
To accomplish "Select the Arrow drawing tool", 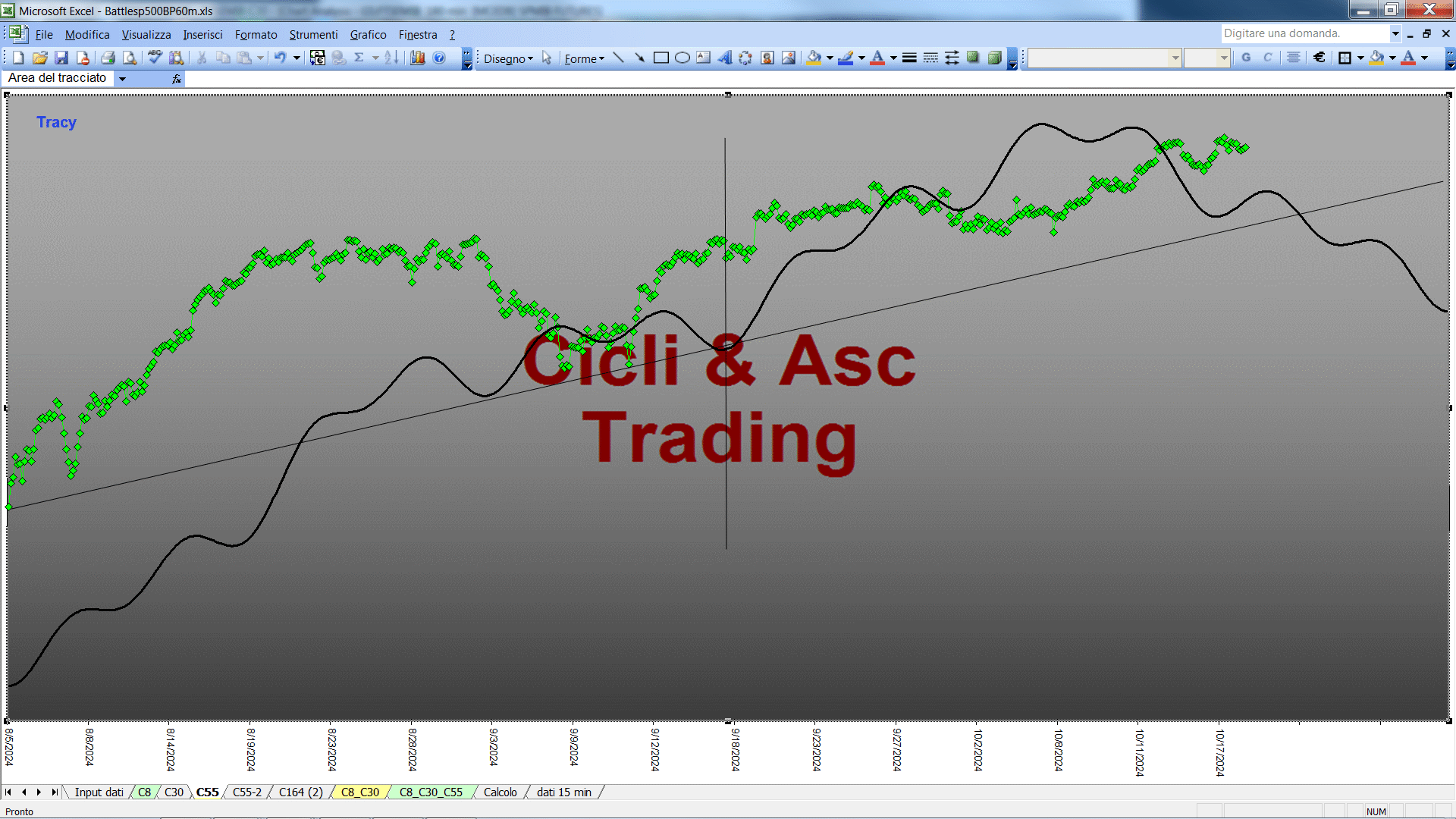I will pos(640,58).
